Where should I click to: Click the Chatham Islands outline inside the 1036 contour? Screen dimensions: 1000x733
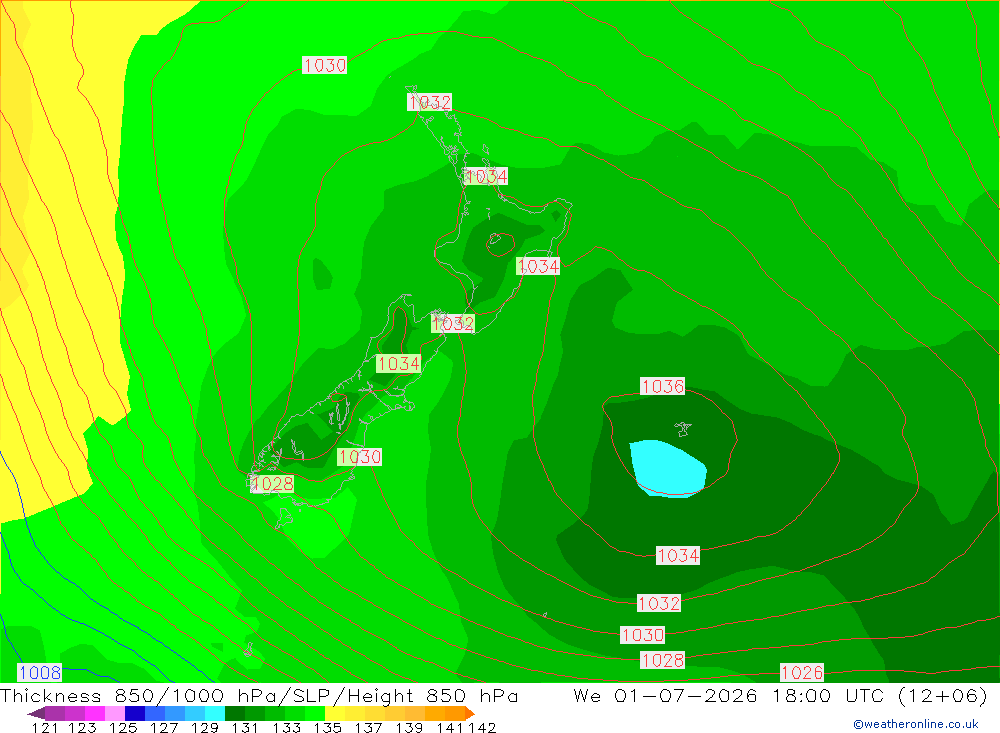tap(683, 429)
